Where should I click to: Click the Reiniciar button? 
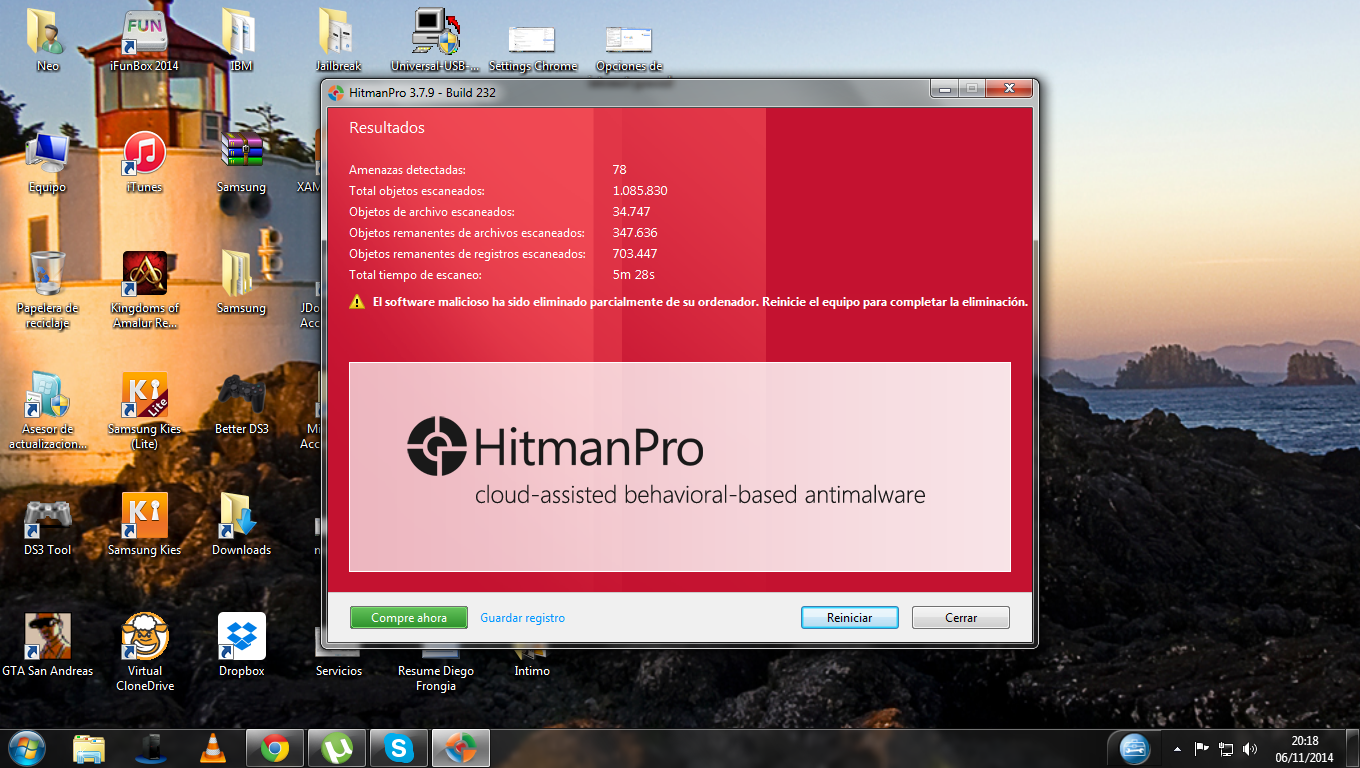point(849,618)
